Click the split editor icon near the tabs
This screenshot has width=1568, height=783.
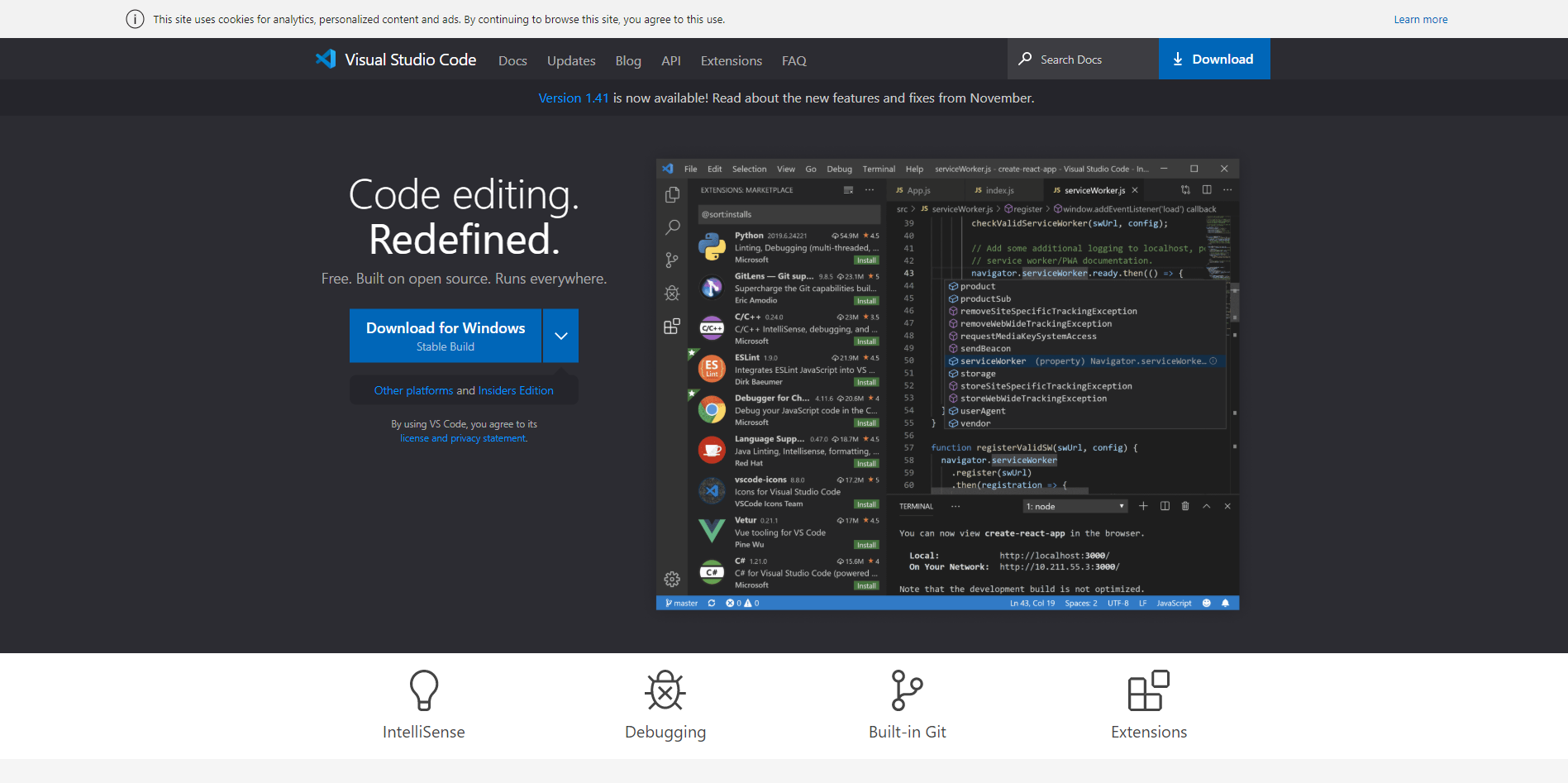pyautogui.click(x=1206, y=189)
